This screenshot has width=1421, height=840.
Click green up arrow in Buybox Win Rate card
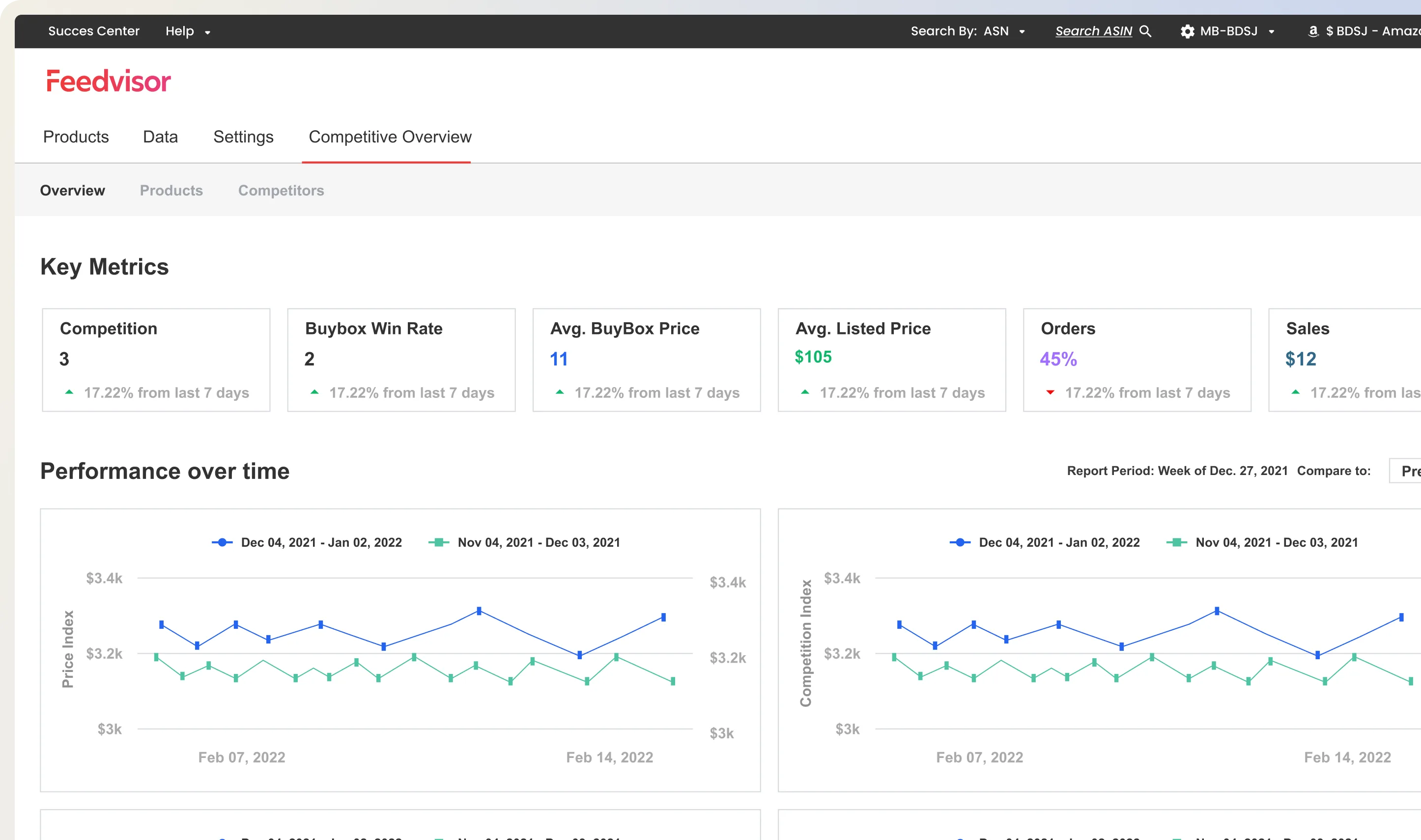click(x=314, y=392)
